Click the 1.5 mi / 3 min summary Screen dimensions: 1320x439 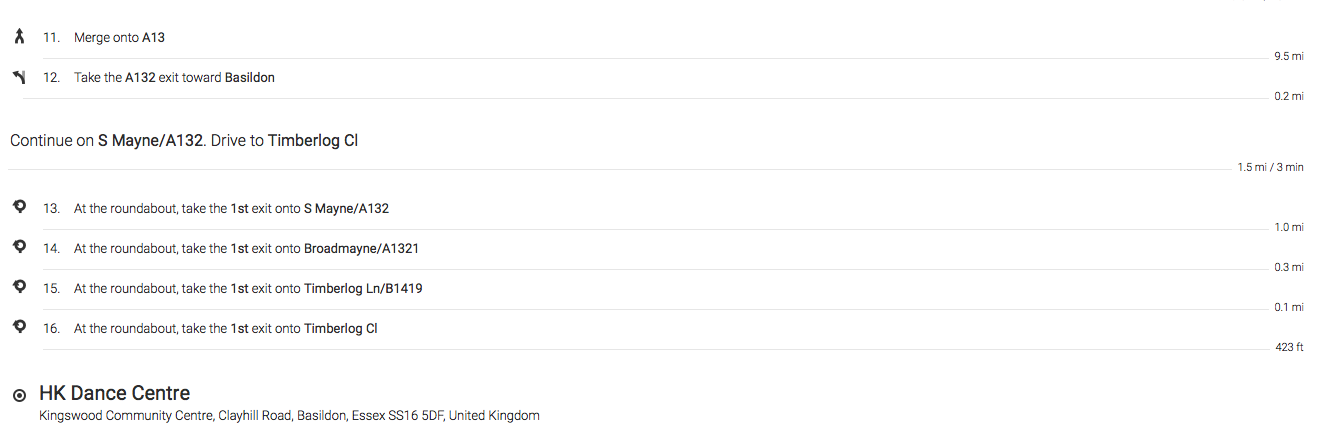click(1270, 168)
